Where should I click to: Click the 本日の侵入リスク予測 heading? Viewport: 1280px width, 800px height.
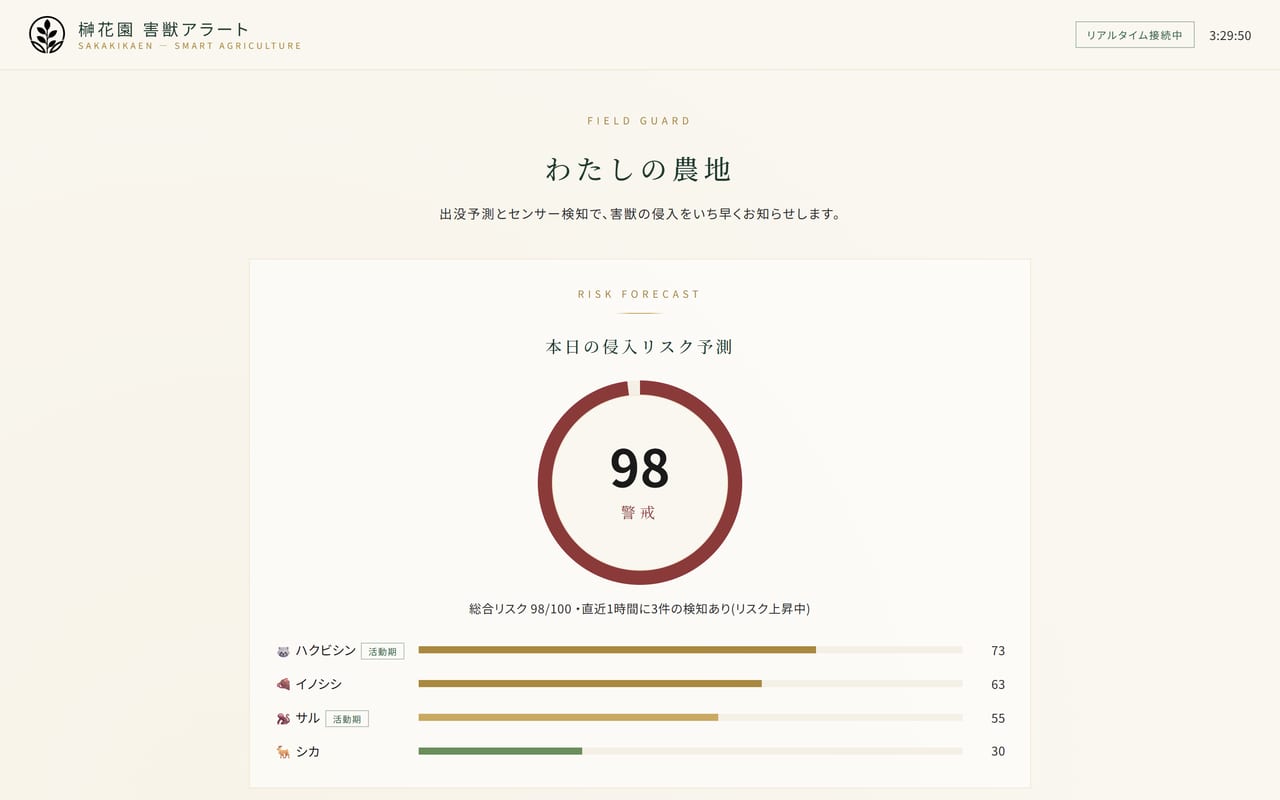(x=640, y=347)
